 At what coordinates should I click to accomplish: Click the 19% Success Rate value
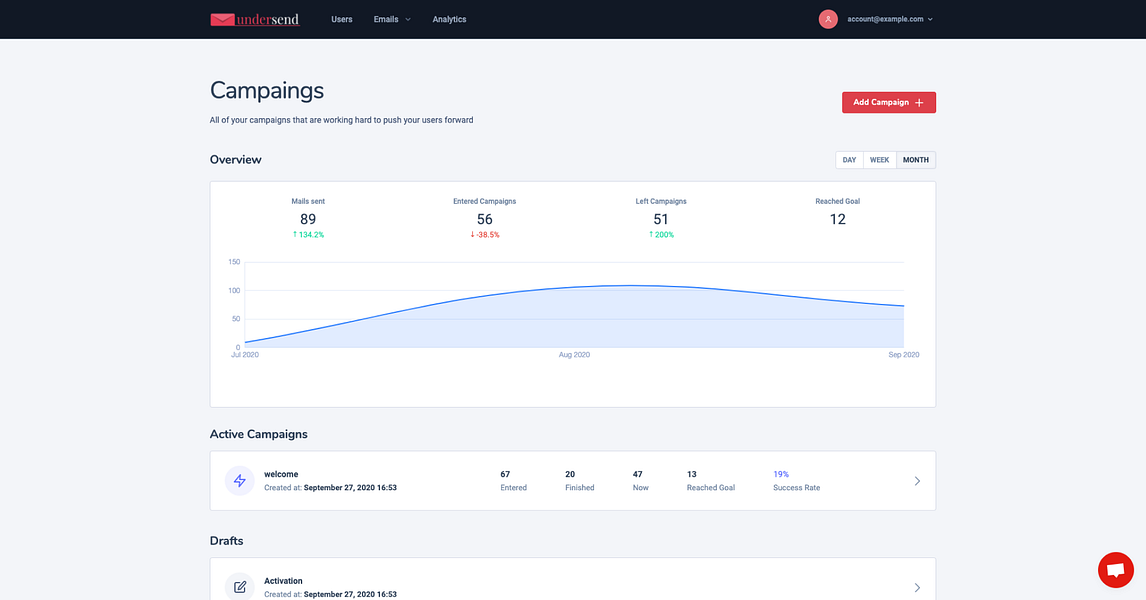tap(781, 474)
